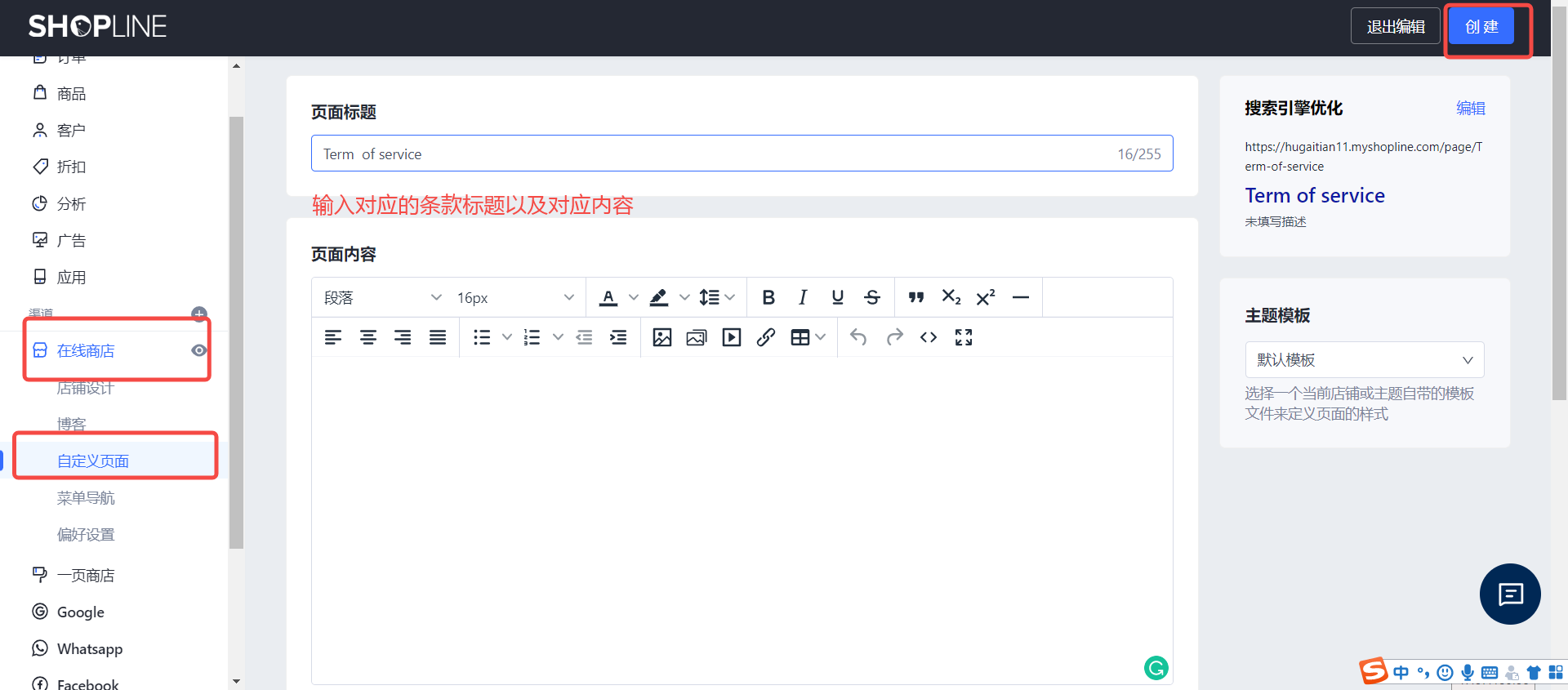Insert an image into the page
This screenshot has width=1568, height=690.
click(662, 337)
